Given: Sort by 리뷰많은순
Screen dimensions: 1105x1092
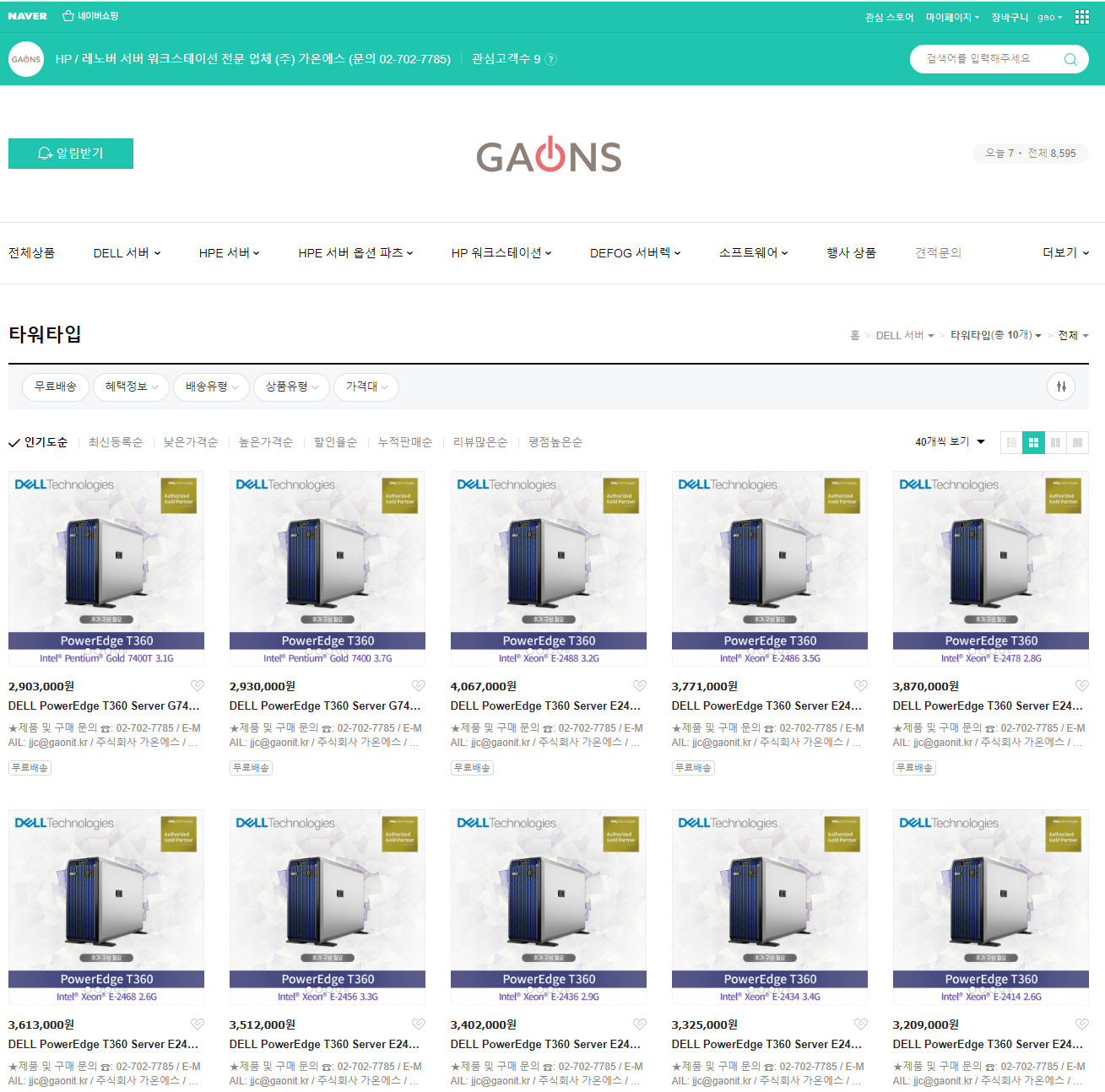Looking at the screenshot, I should pos(480,442).
